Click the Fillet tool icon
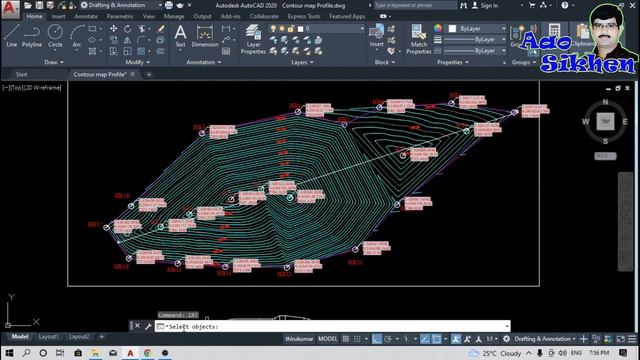The image size is (640, 360). click(141, 40)
